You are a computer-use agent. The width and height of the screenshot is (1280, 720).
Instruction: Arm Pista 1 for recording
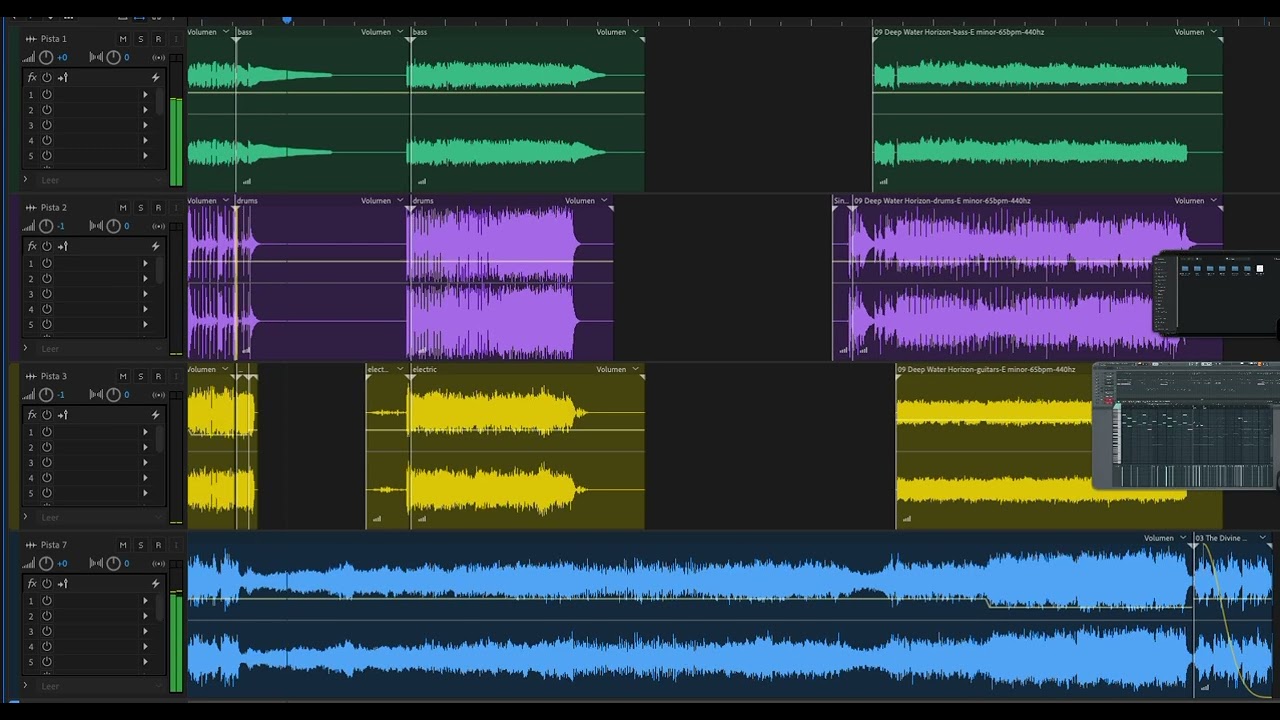pos(158,39)
